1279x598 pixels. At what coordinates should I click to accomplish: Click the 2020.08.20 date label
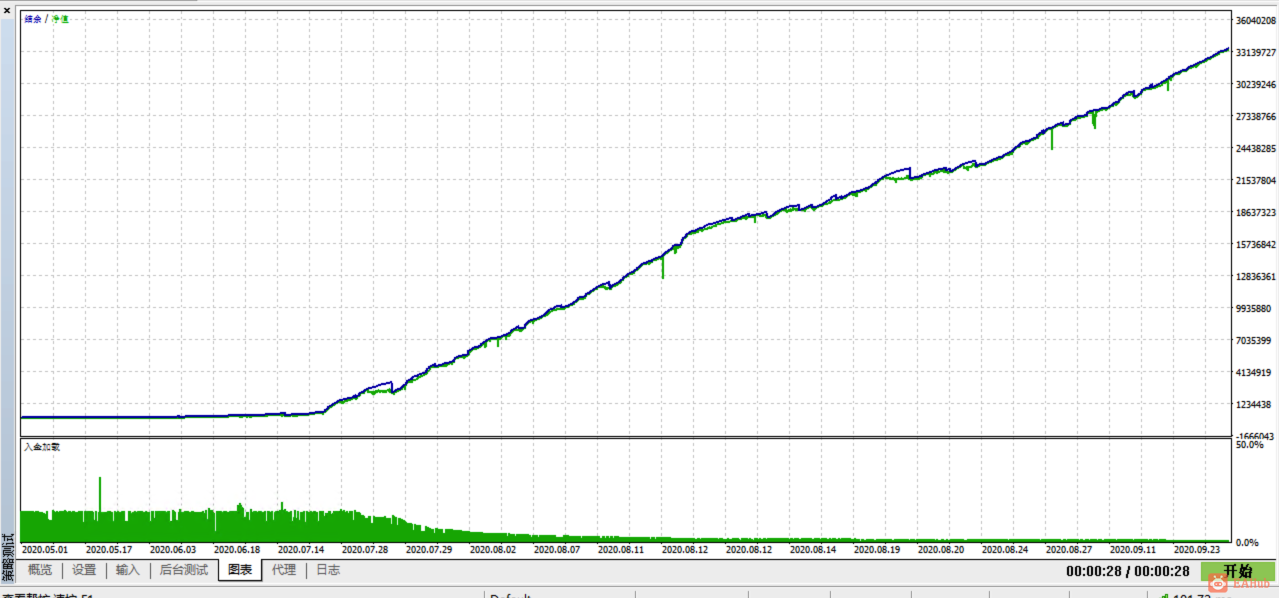coord(941,548)
